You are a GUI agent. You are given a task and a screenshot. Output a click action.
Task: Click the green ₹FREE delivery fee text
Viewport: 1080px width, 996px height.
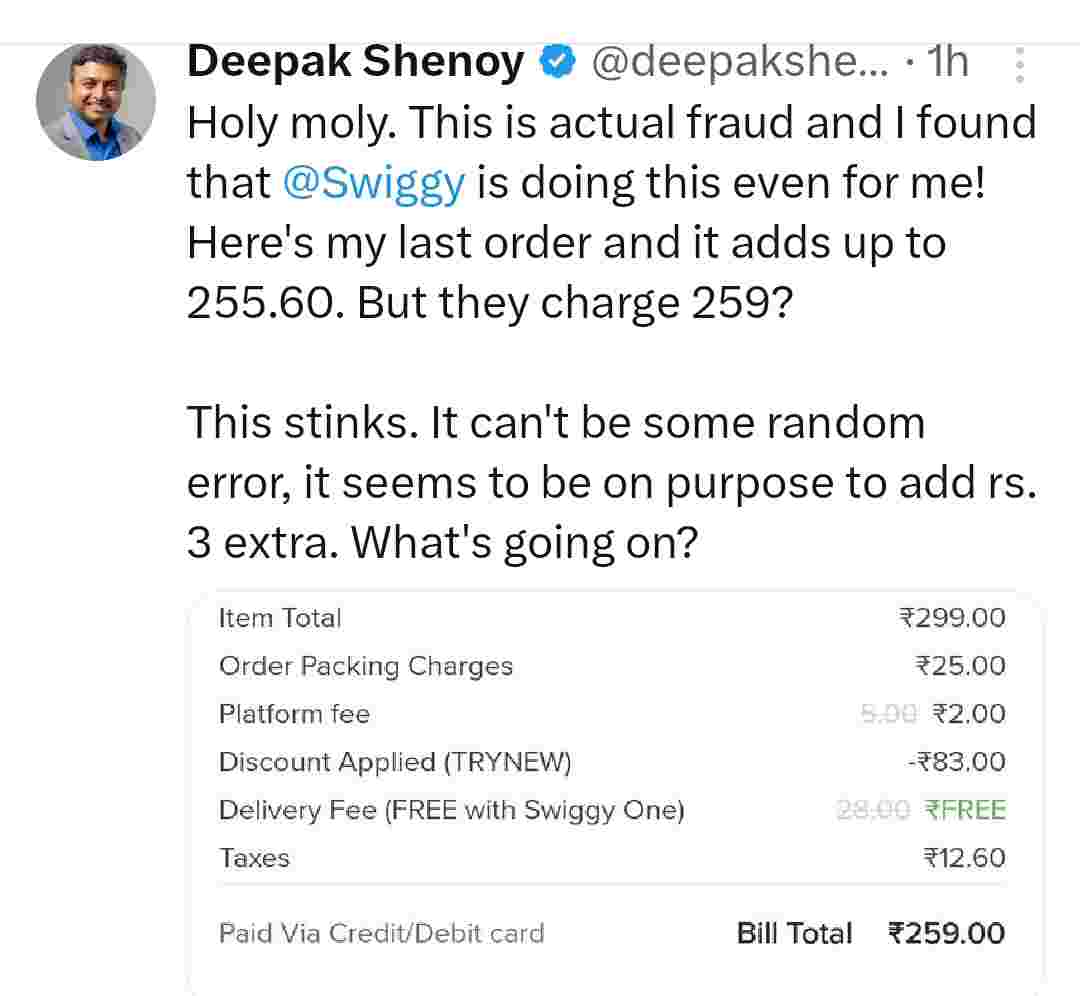click(x=964, y=810)
